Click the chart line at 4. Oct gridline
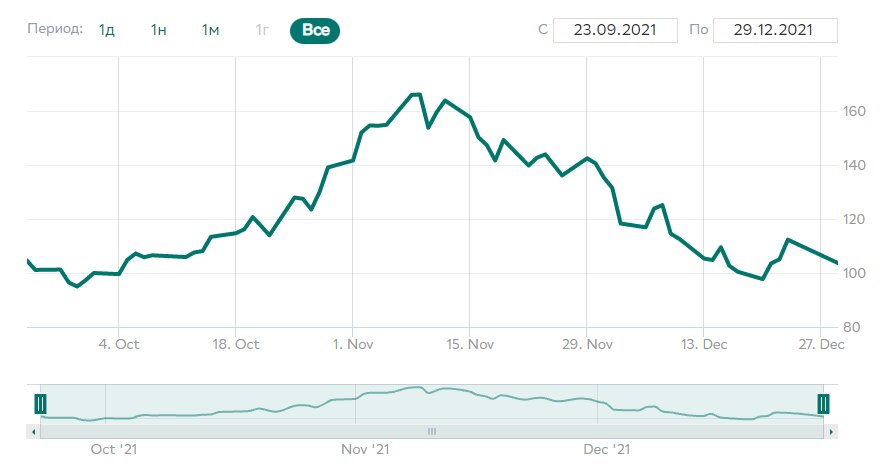Image resolution: width=892 pixels, height=476 pixels. click(x=118, y=273)
